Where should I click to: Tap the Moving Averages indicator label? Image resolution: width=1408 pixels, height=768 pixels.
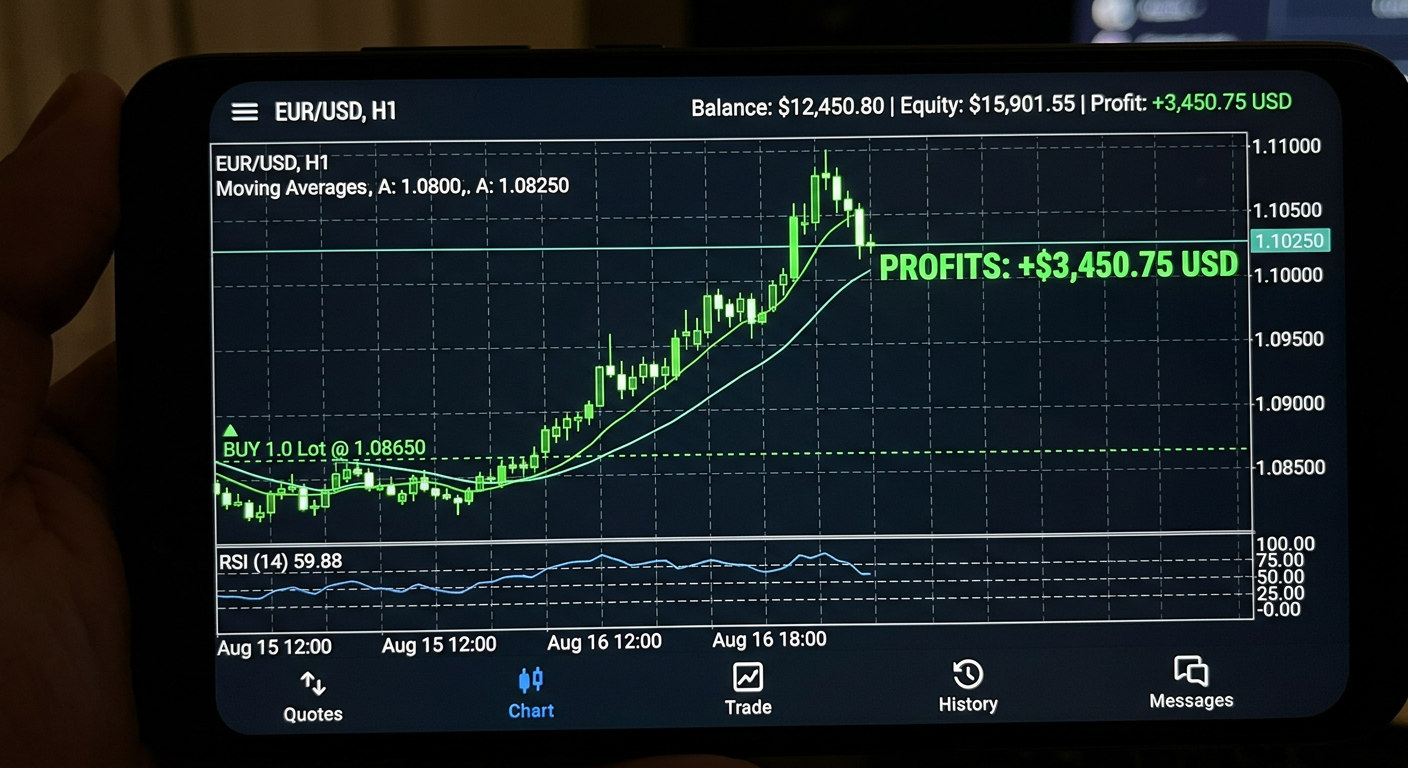(x=393, y=186)
